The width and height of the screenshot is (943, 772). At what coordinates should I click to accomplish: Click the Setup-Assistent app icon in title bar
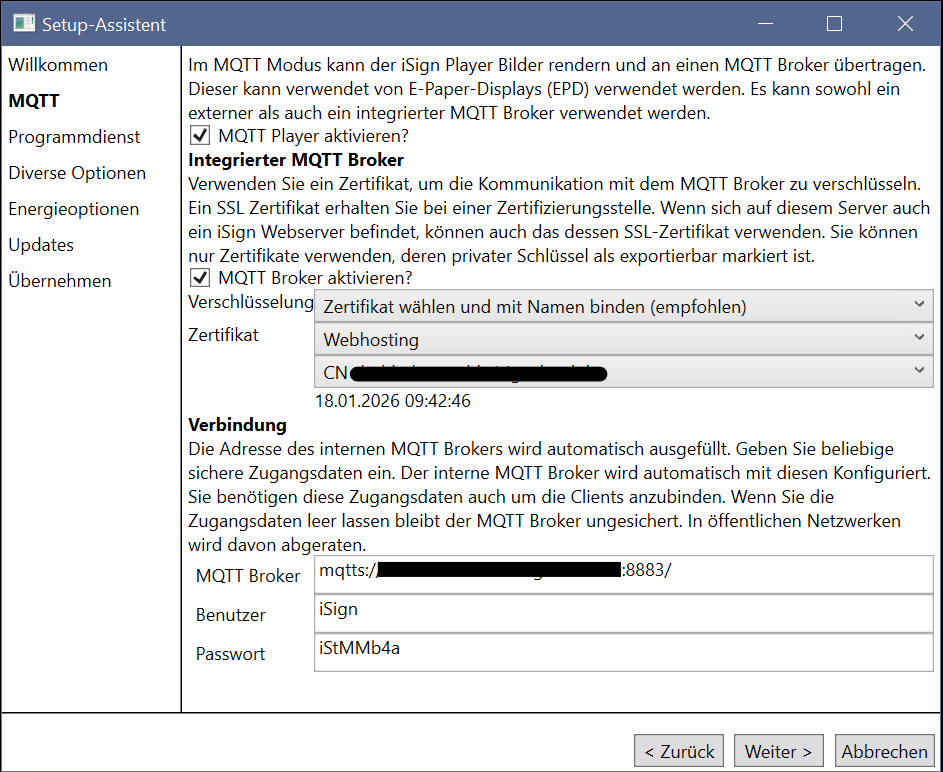click(x=24, y=23)
